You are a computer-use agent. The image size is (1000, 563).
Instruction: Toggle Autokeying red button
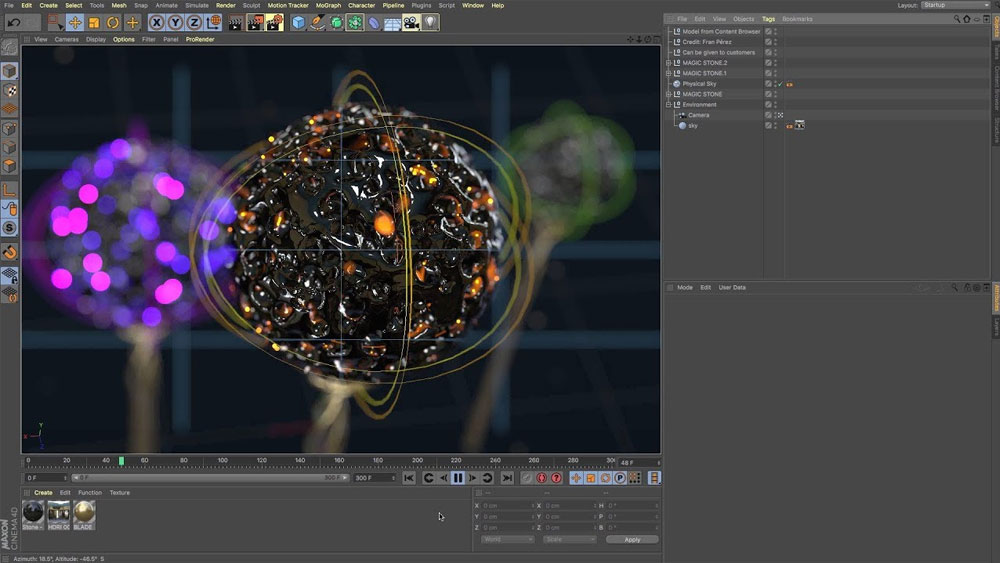pos(541,478)
